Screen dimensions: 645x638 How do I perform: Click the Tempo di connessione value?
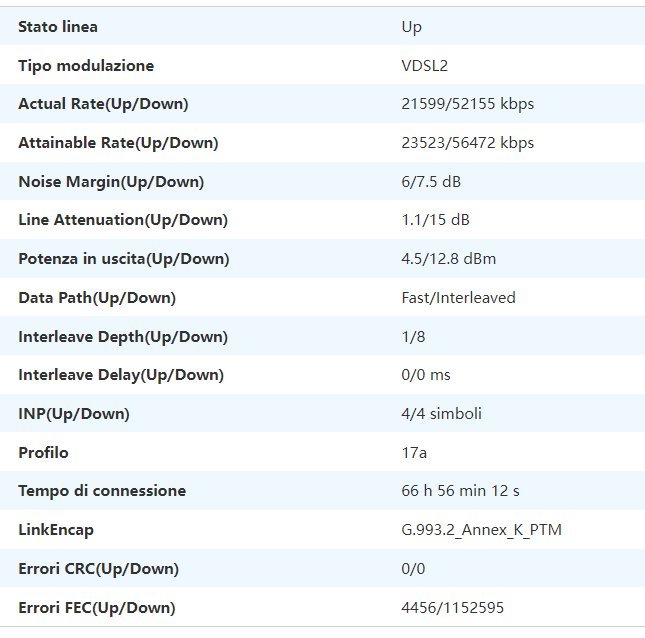coord(460,491)
